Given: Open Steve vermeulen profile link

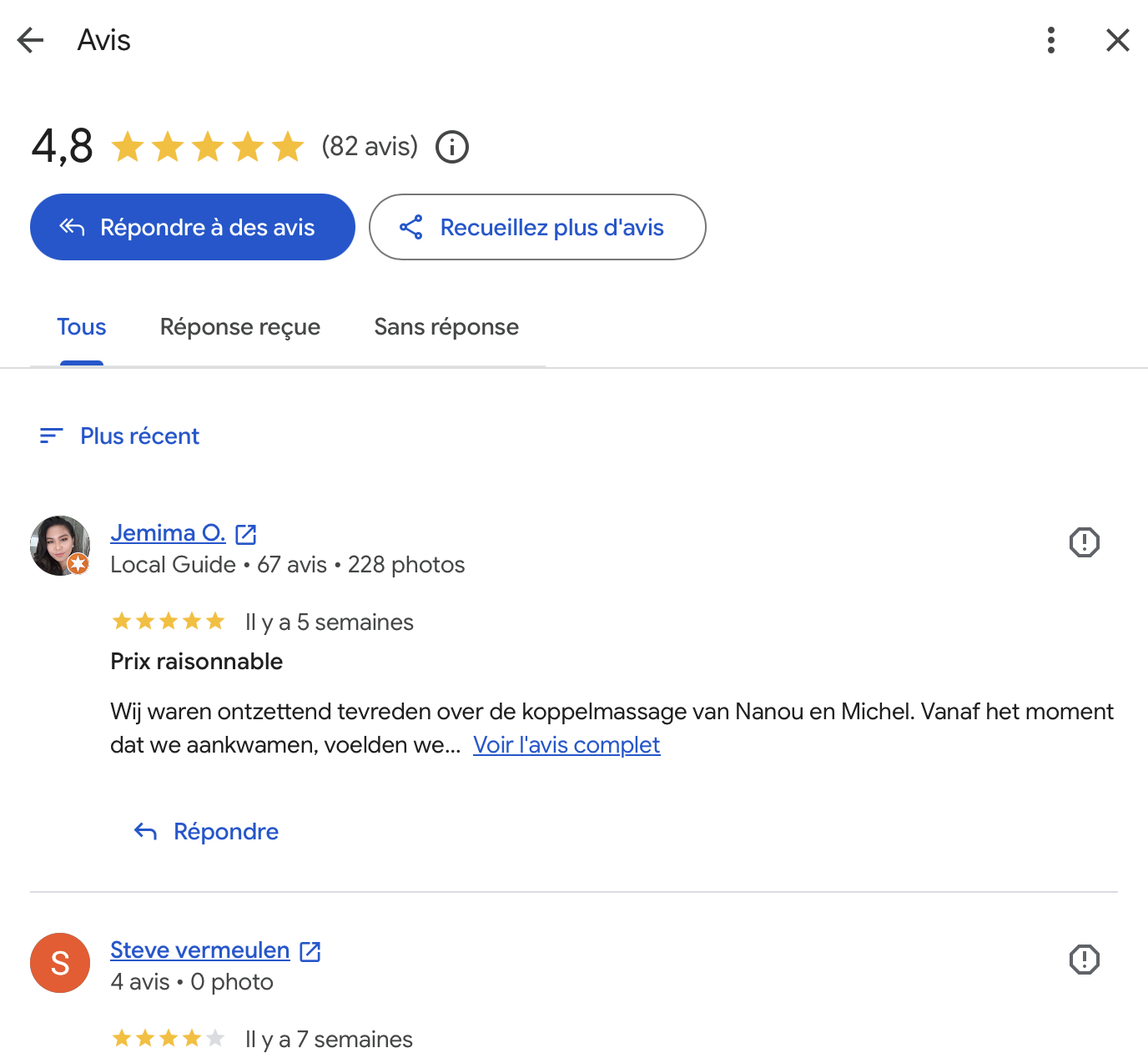Looking at the screenshot, I should (200, 950).
